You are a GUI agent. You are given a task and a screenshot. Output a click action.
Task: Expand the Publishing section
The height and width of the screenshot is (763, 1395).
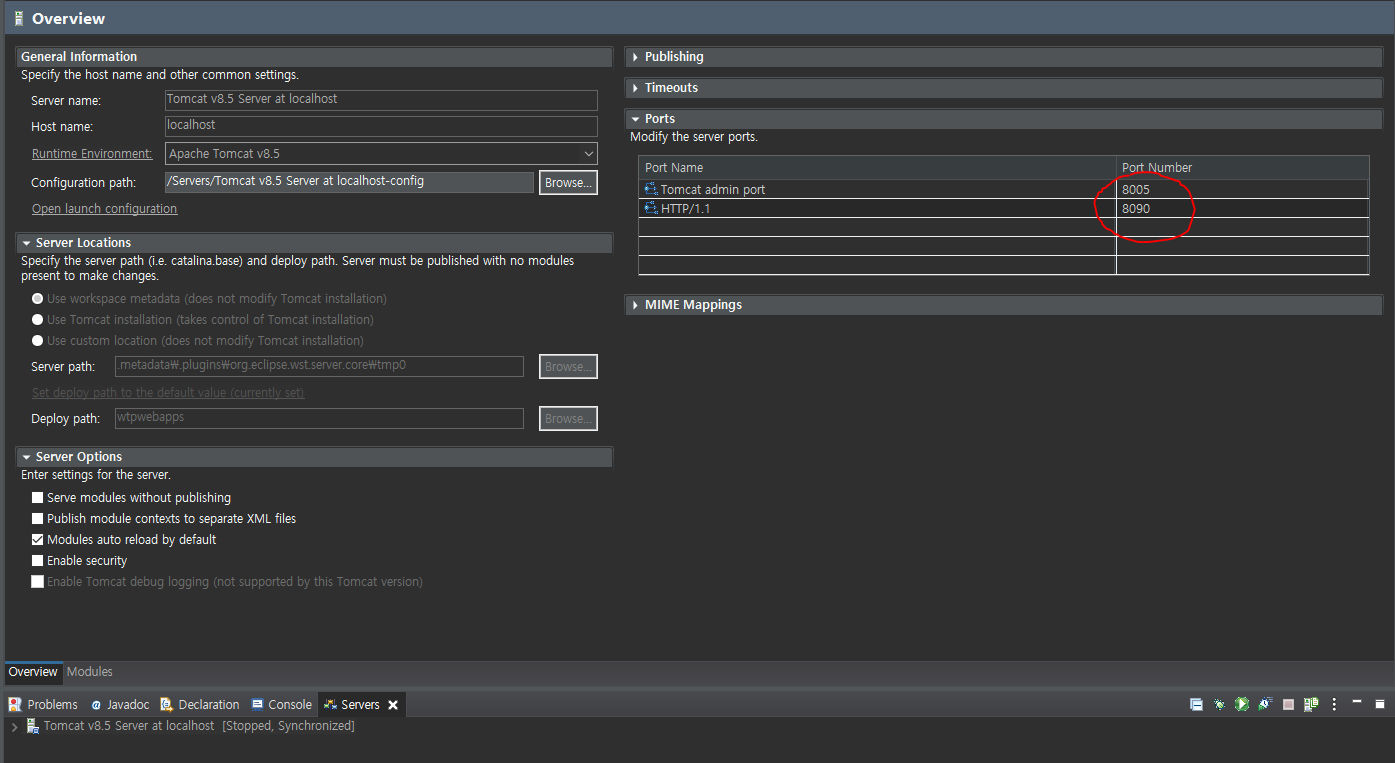pos(636,56)
